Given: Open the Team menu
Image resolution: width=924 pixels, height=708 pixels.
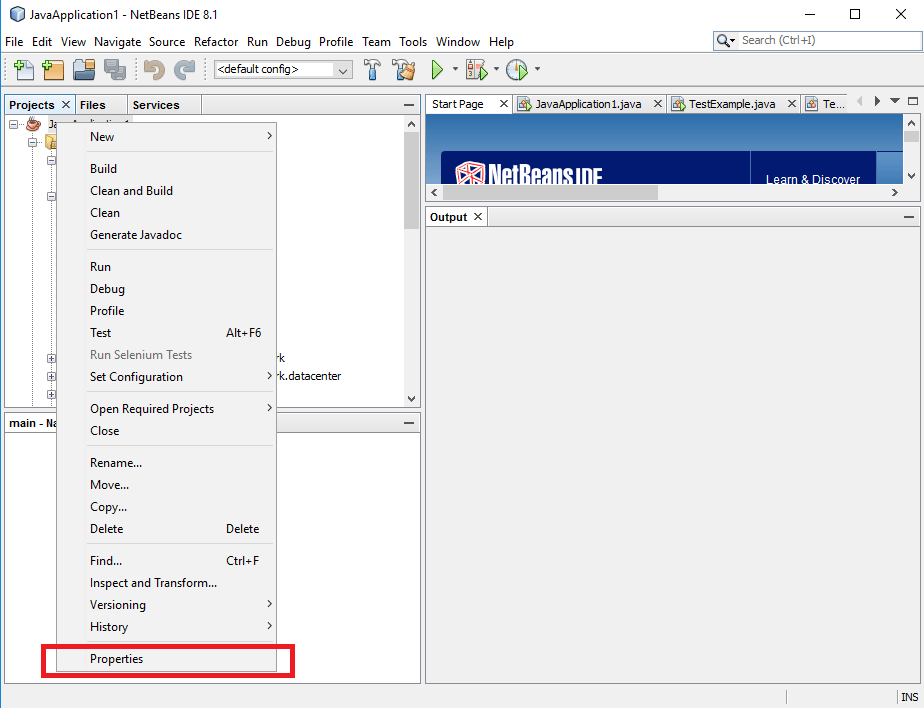Looking at the screenshot, I should point(376,42).
